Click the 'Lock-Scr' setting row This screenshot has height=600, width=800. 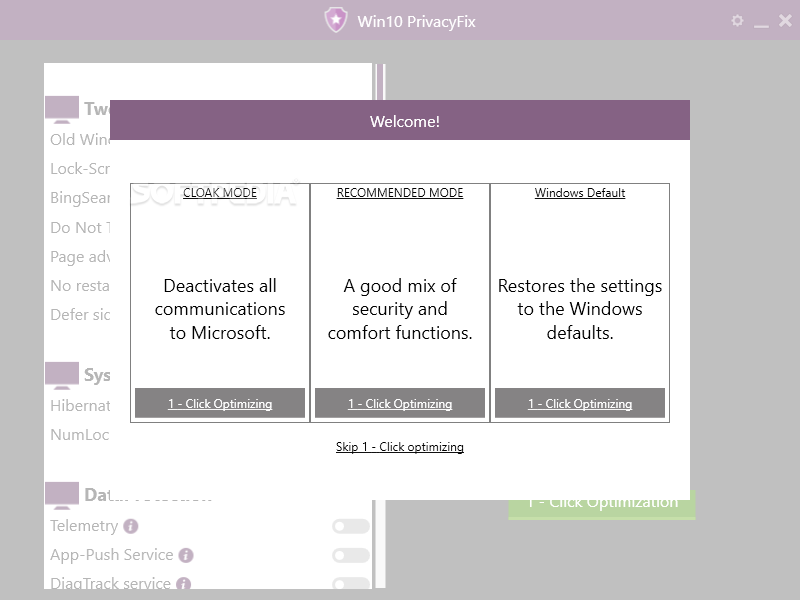pyautogui.click(x=80, y=168)
